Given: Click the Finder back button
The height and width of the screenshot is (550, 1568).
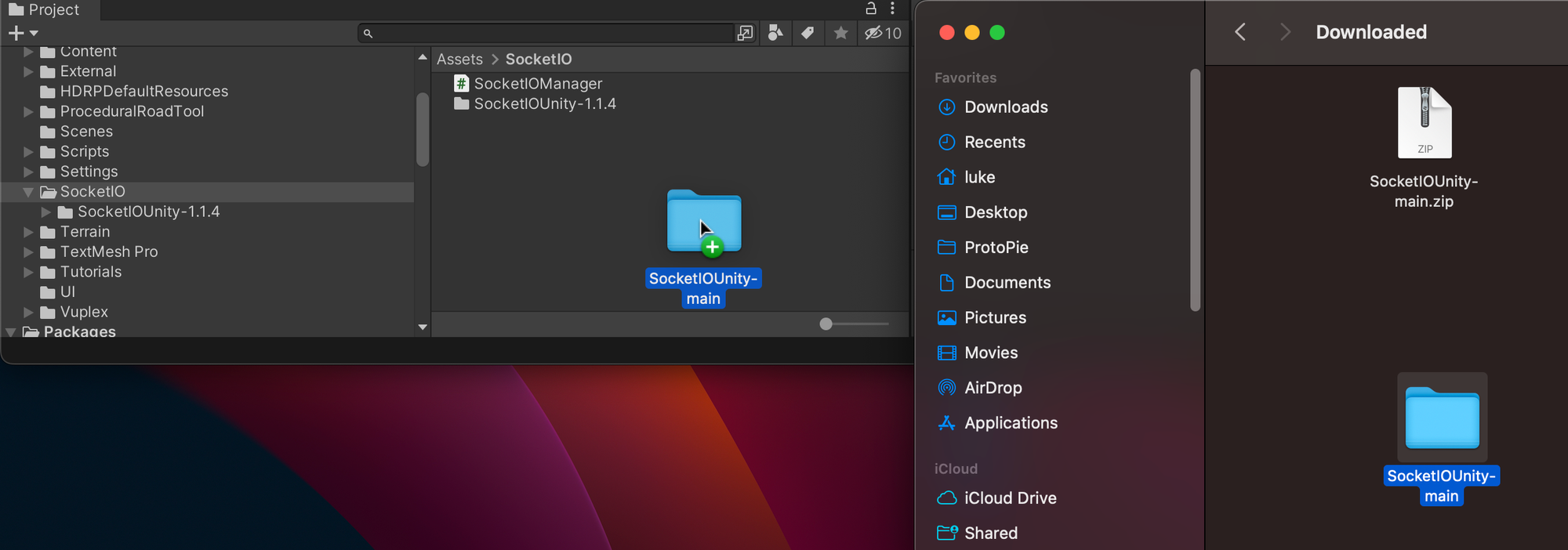Looking at the screenshot, I should click(x=1240, y=32).
